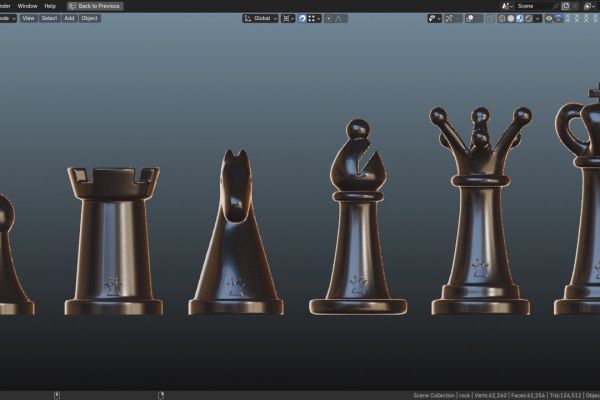The height and width of the screenshot is (400, 600).
Task: Create a new scene with copy icon
Action: click(x=566, y=6)
